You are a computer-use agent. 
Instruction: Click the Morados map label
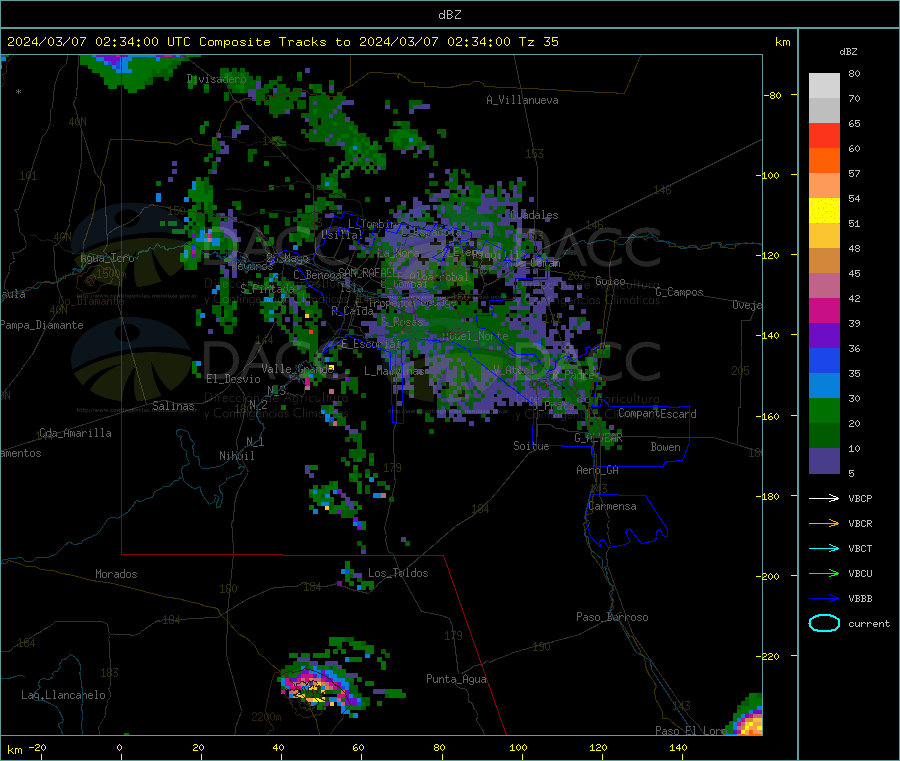click(x=116, y=574)
